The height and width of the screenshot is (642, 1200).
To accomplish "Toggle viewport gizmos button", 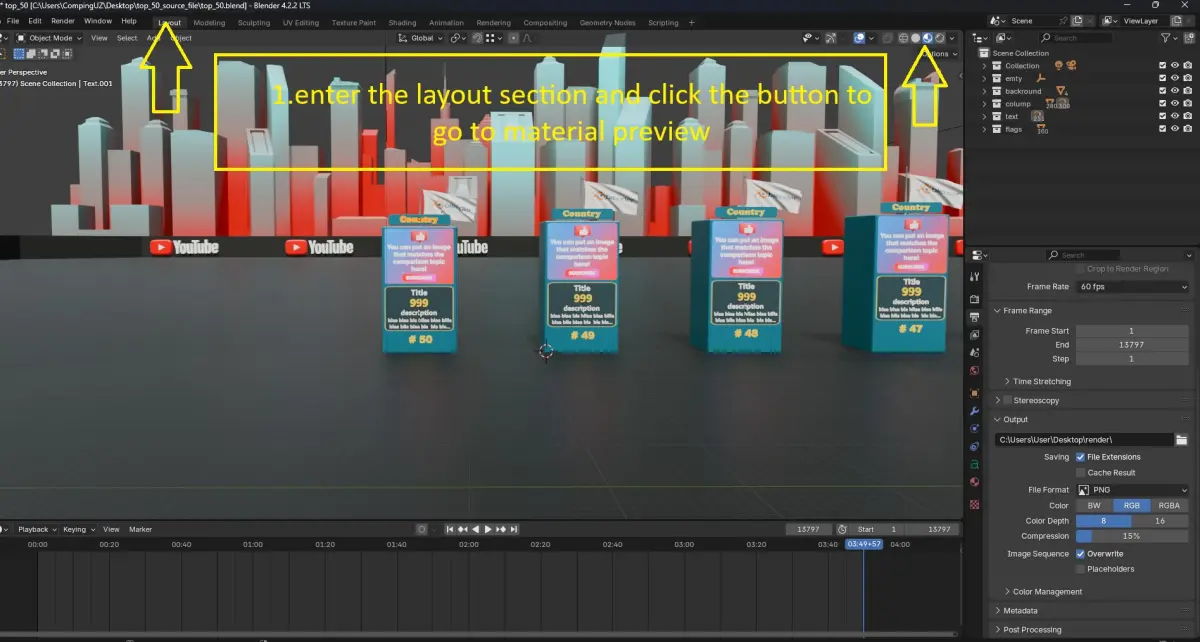I will (831, 38).
